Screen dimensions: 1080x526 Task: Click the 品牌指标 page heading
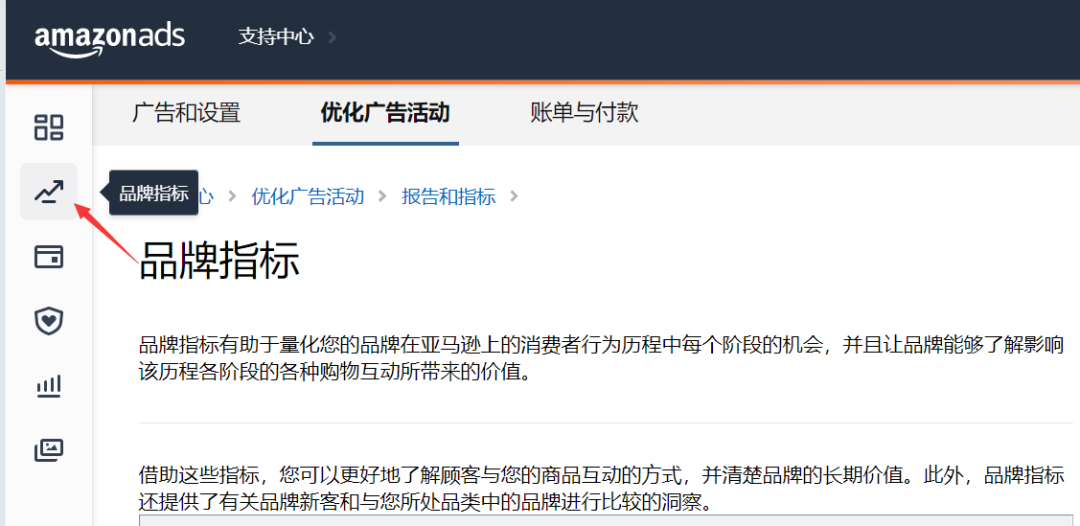[219, 260]
